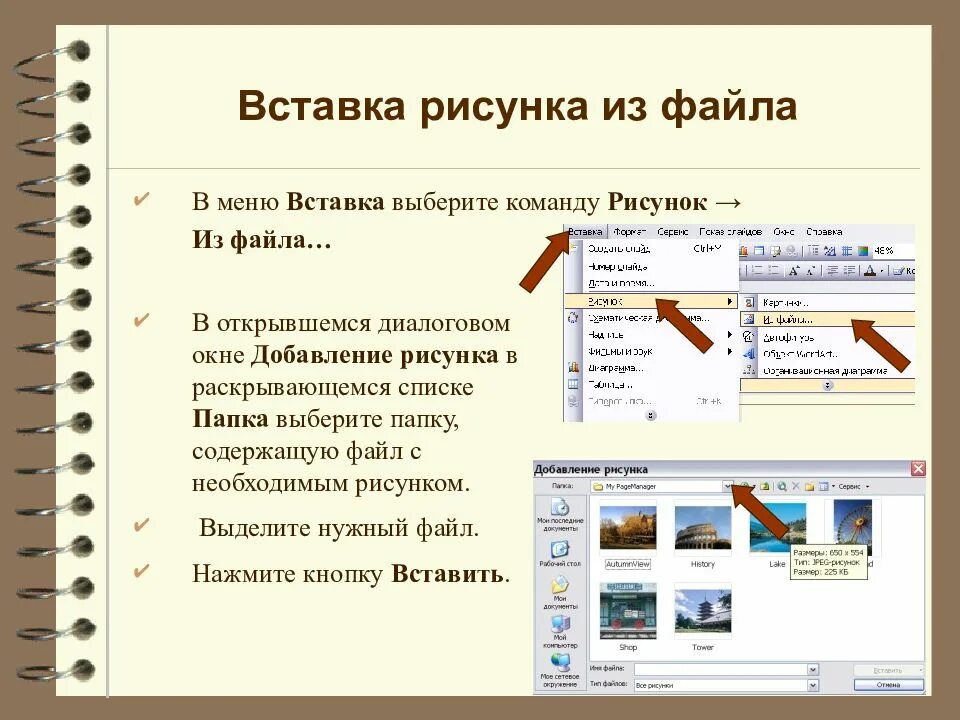This screenshot has width=960, height=720.
Task: Click the Картинки clip art icon
Action: pyautogui.click(x=749, y=302)
